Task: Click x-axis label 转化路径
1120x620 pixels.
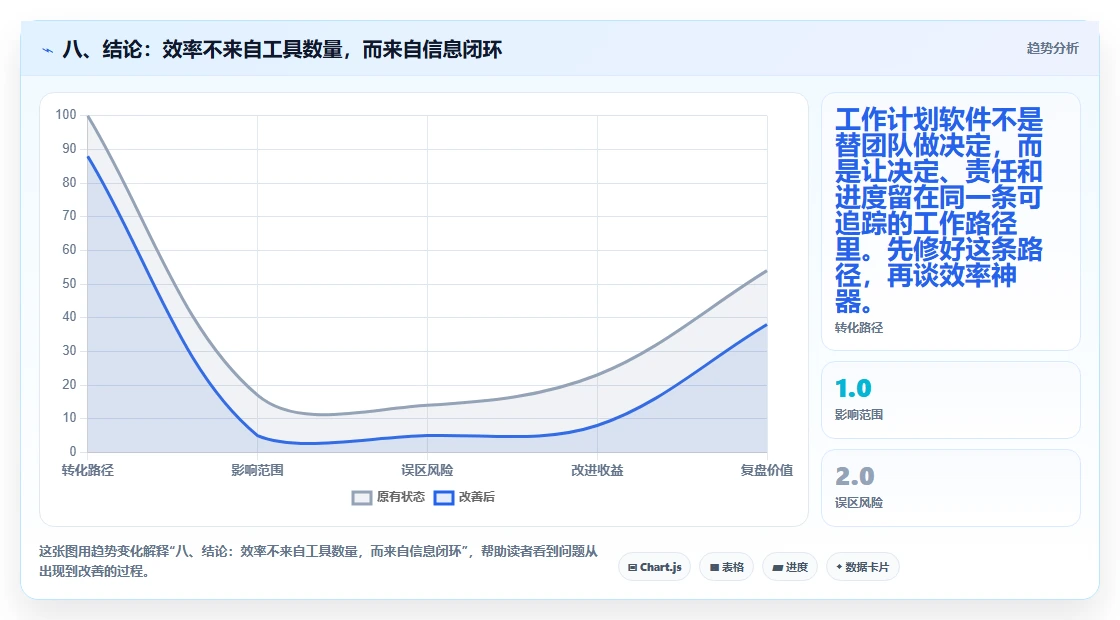Action: 88,470
